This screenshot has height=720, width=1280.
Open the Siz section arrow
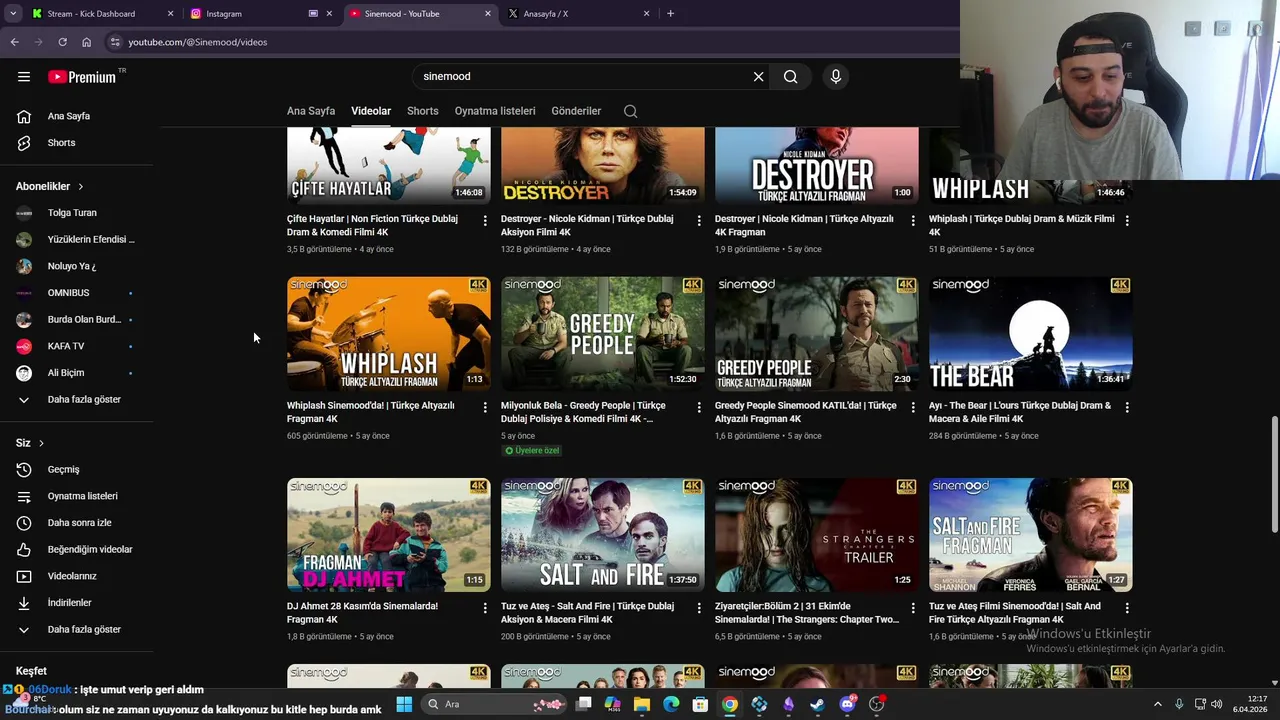[41, 443]
